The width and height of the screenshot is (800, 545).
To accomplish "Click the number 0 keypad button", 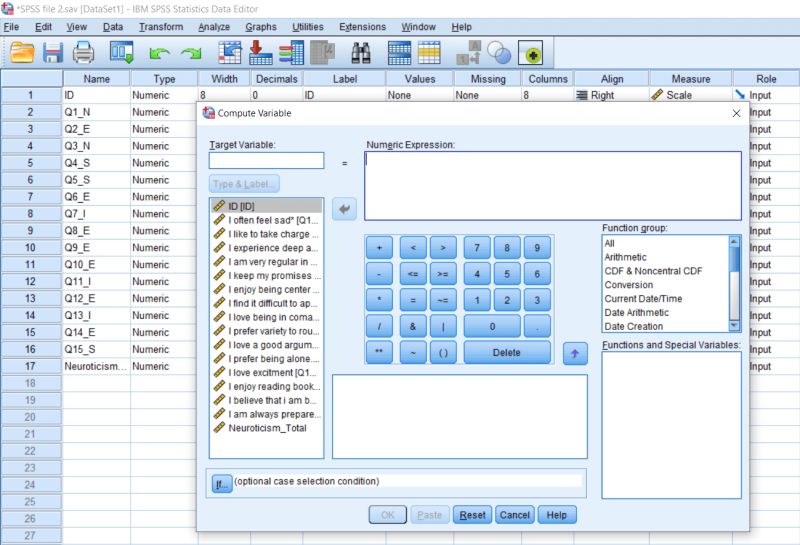I will tap(492, 326).
